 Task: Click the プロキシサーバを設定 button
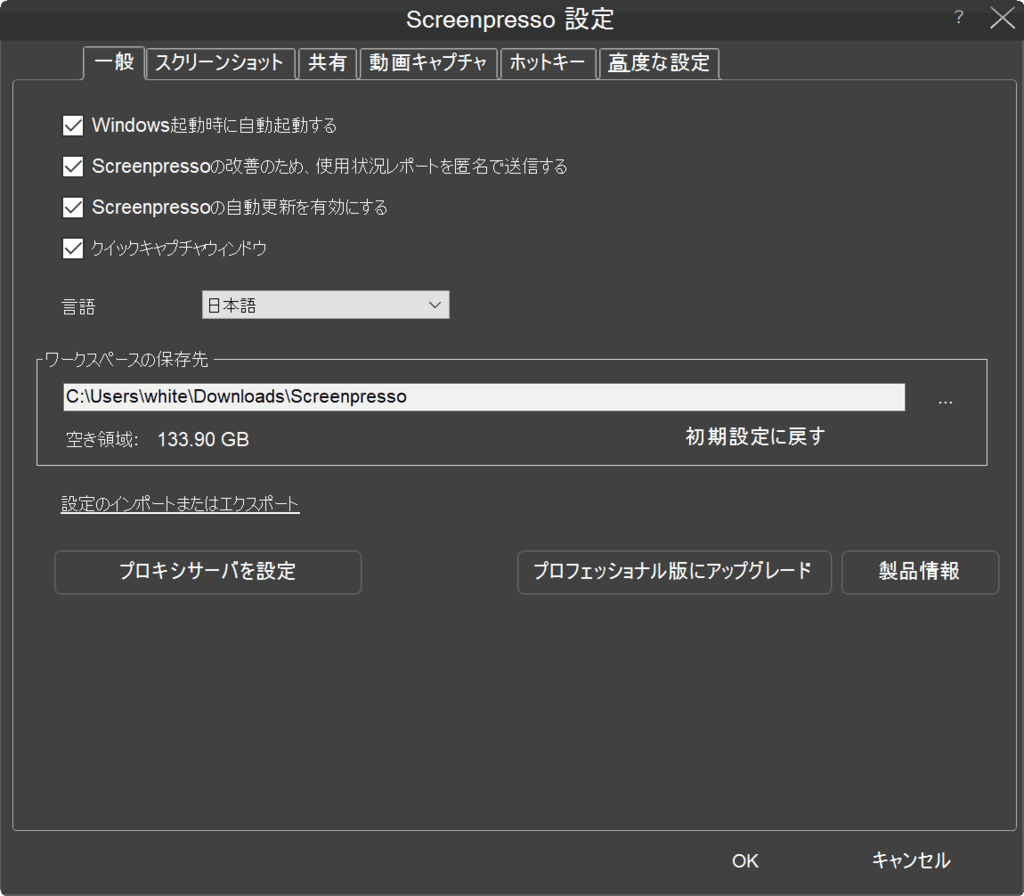point(208,572)
